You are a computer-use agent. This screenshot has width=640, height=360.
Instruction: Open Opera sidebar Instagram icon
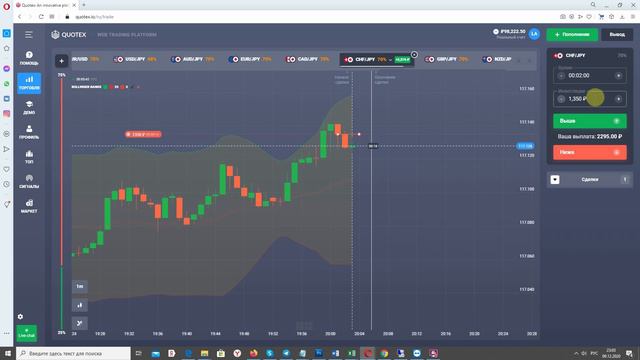tap(7, 114)
